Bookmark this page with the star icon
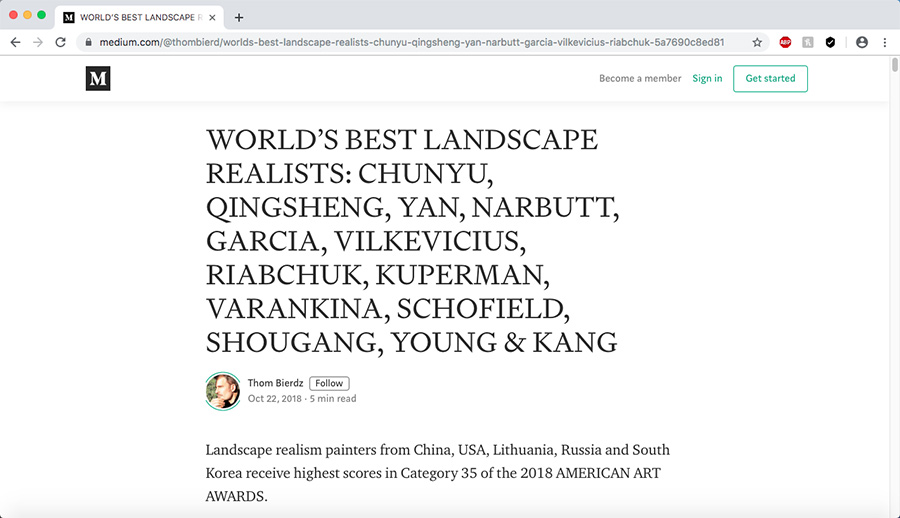 click(x=757, y=42)
